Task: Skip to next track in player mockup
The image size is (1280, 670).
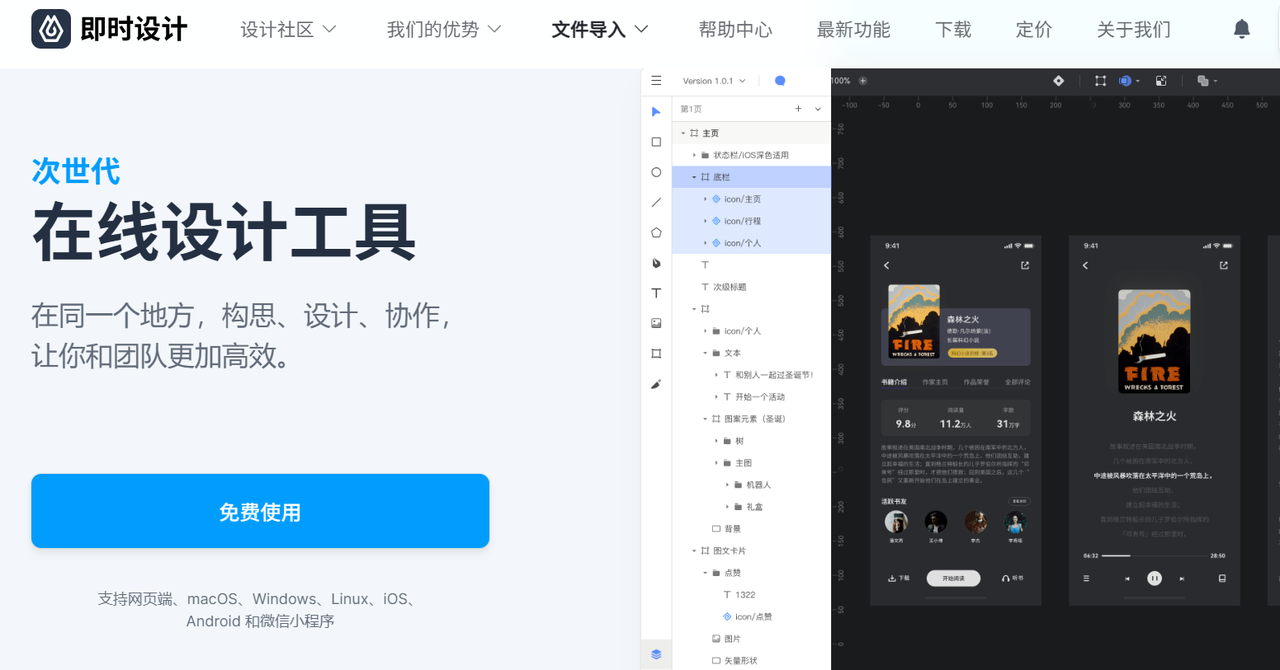Action: pyautogui.click(x=1182, y=578)
